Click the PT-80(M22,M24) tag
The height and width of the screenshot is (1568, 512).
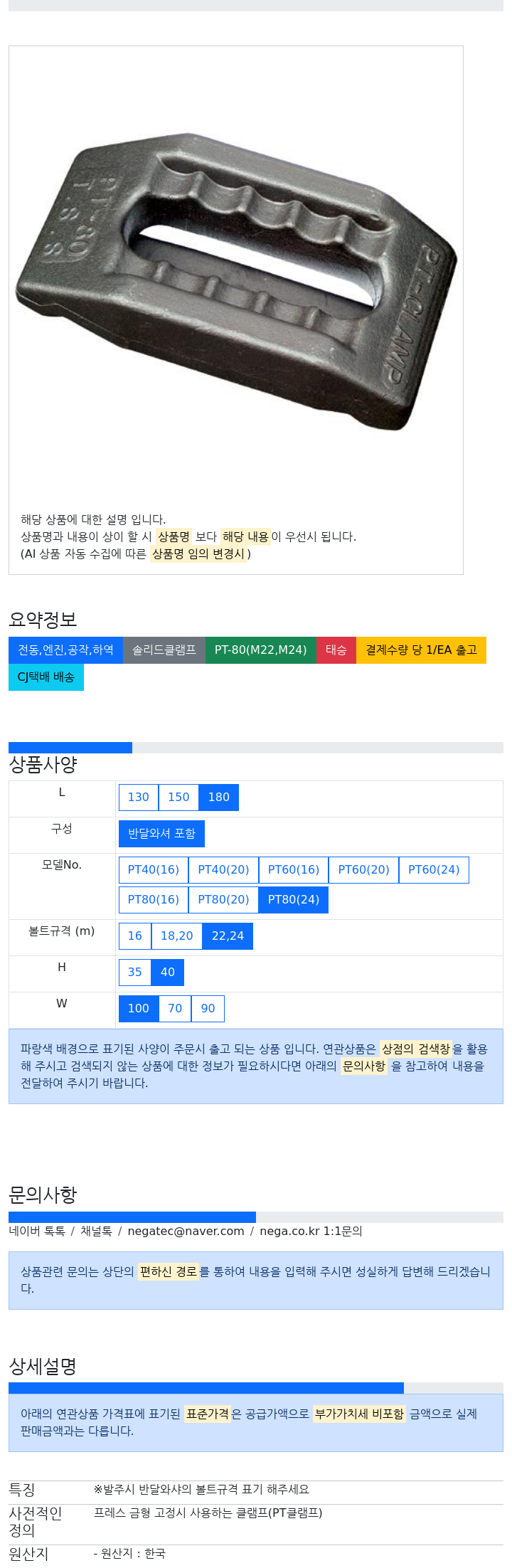261,650
